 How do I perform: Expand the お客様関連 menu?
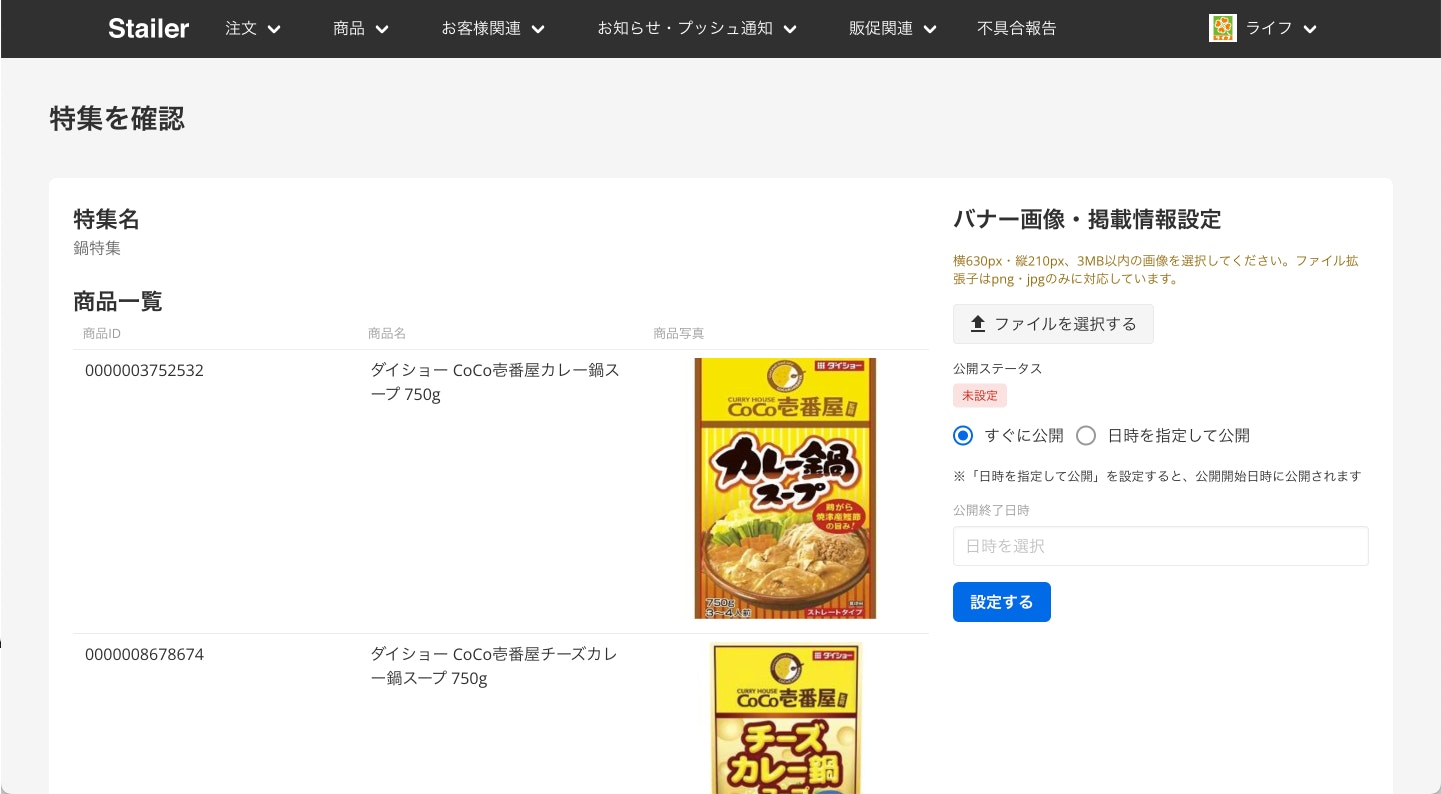[x=493, y=28]
